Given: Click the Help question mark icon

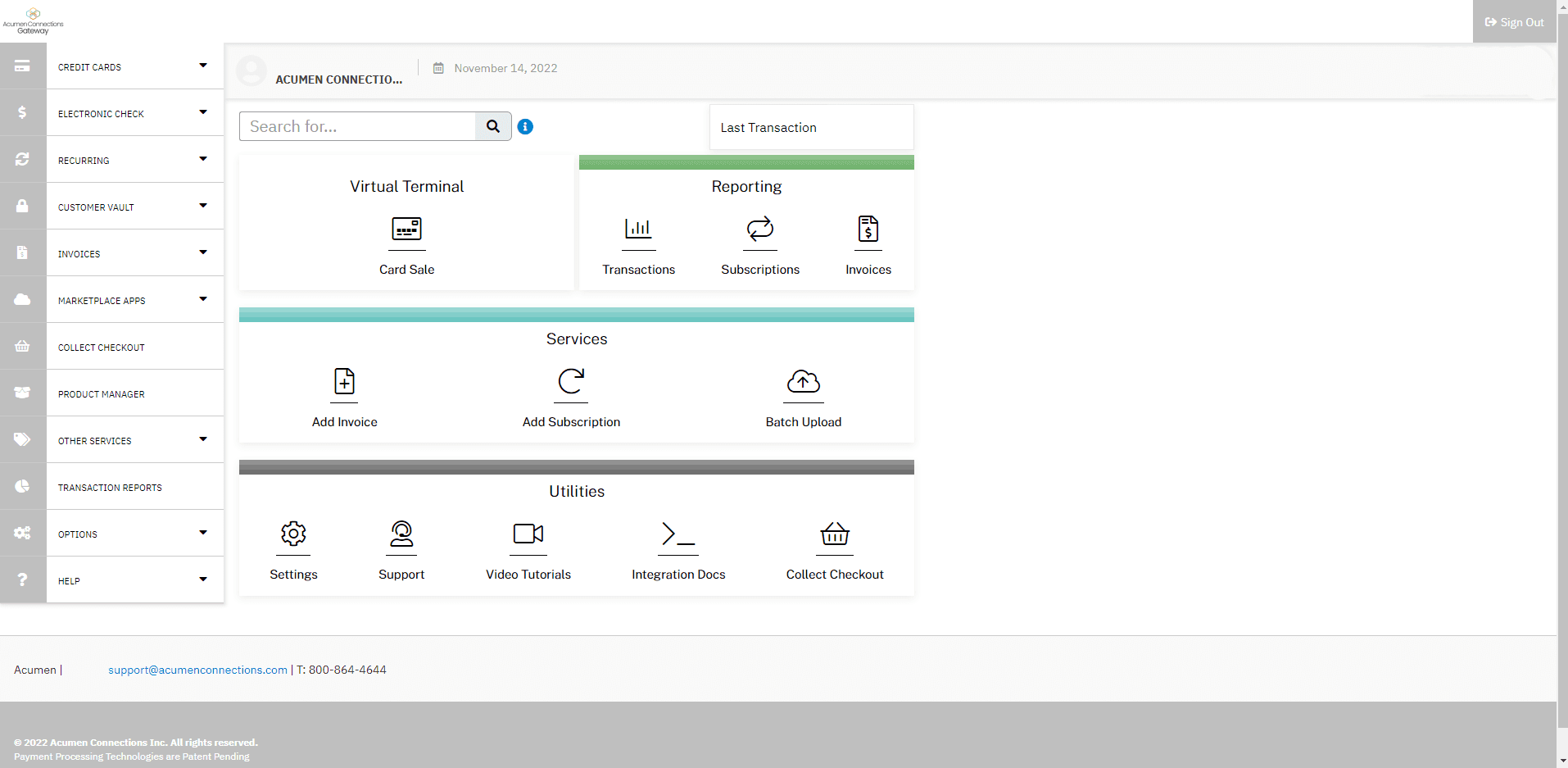Looking at the screenshot, I should [x=22, y=579].
